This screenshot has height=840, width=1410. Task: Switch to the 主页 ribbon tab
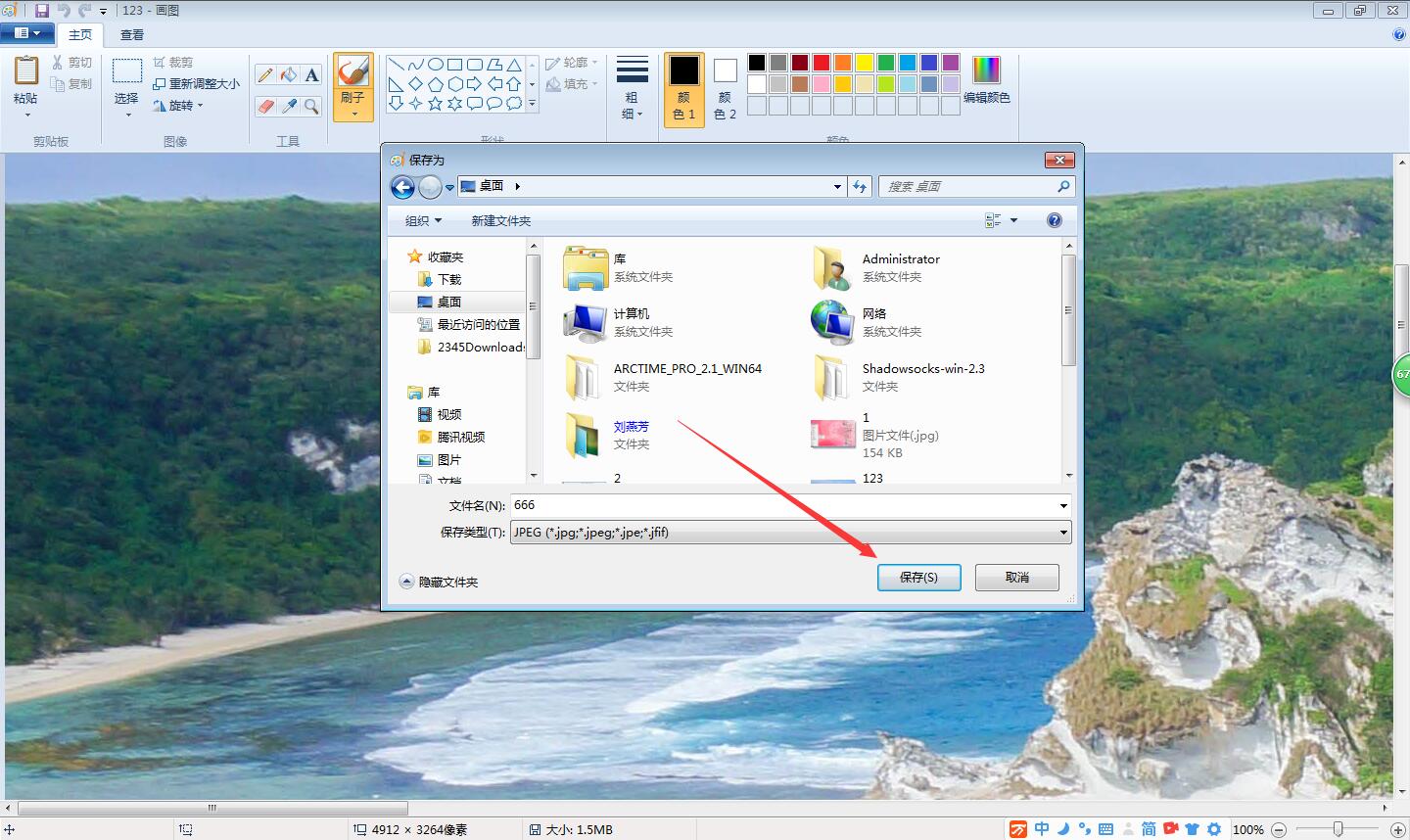coord(80,34)
